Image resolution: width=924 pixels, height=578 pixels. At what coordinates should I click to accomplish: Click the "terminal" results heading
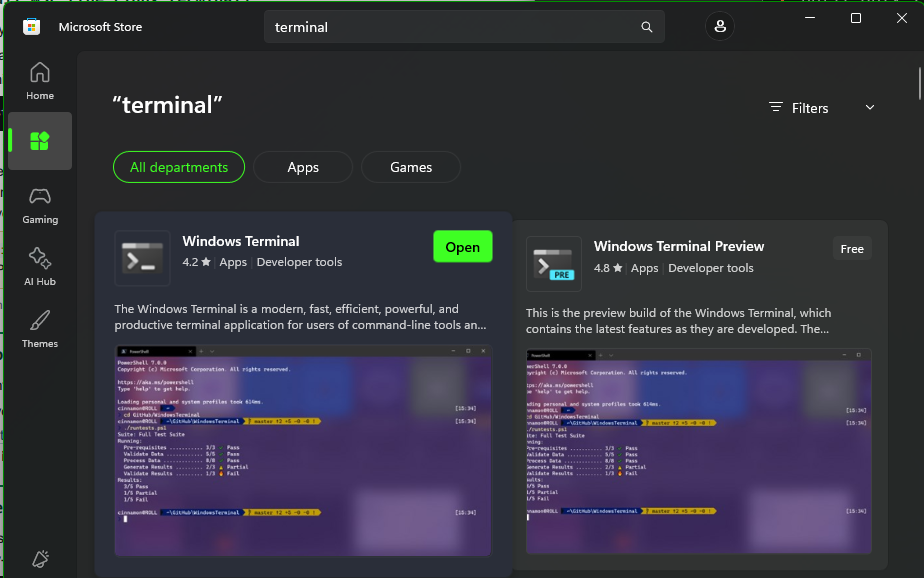click(167, 105)
